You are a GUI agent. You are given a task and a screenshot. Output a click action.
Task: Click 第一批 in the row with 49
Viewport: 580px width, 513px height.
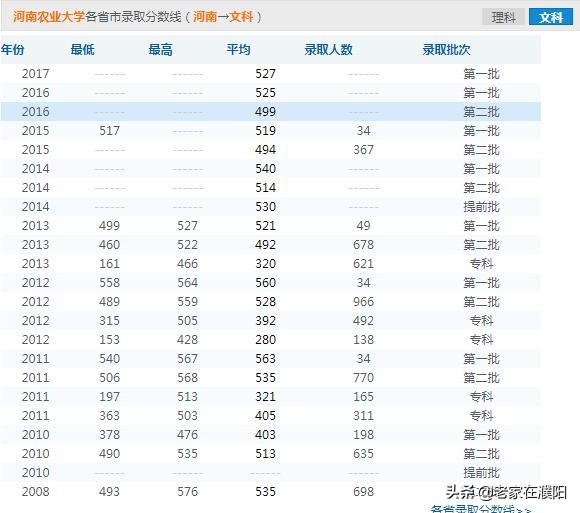482,226
